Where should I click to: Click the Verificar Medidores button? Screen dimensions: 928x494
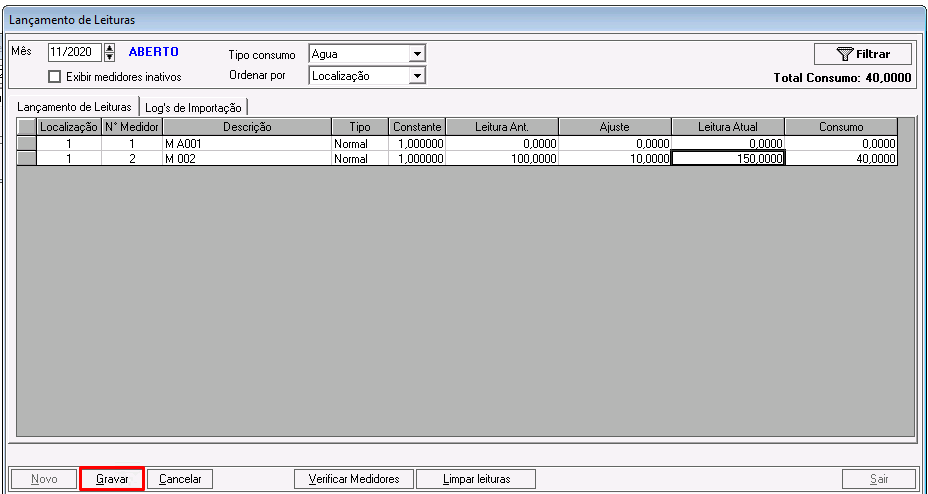(x=354, y=479)
